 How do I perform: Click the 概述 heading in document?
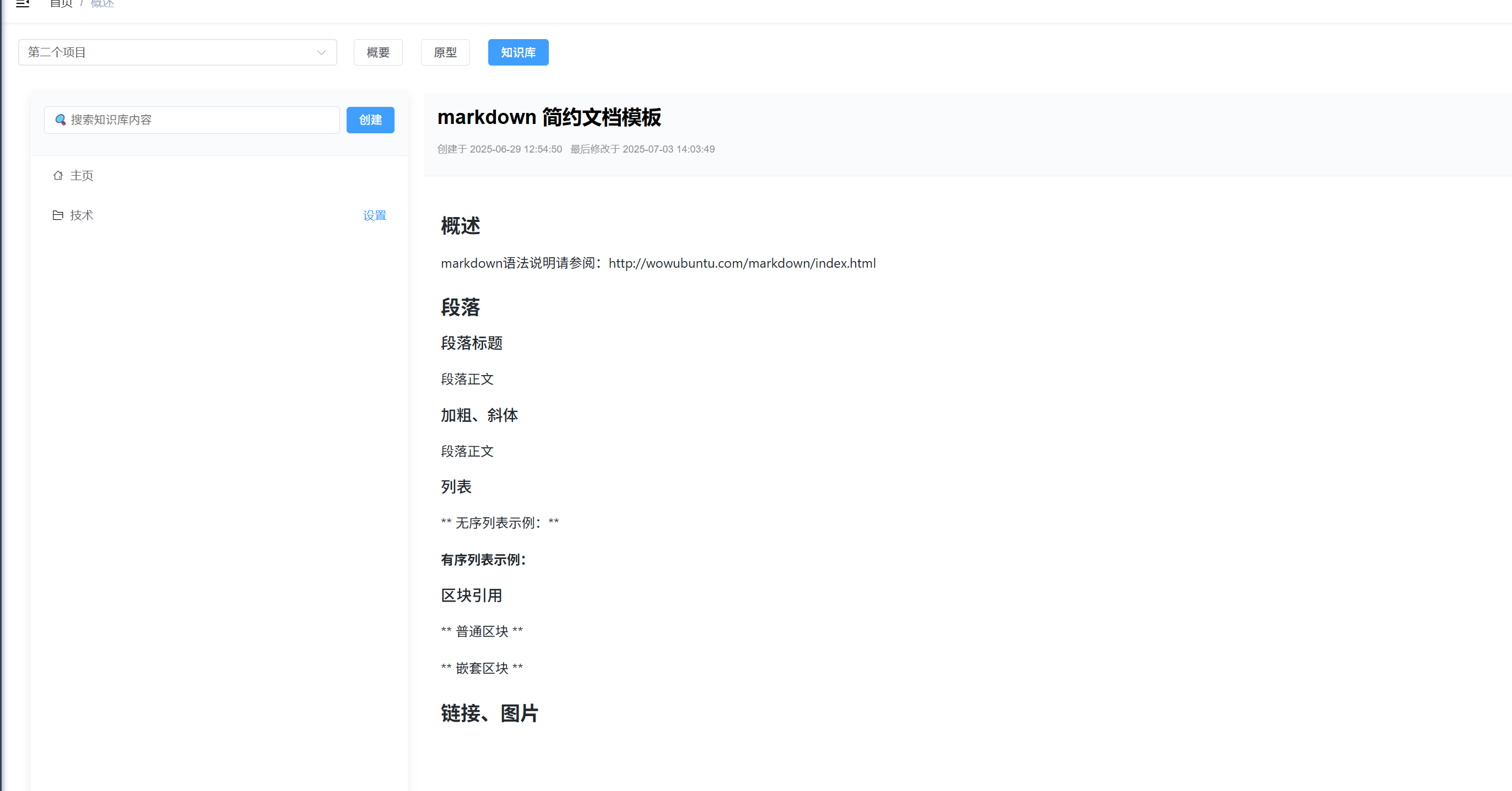coord(460,226)
